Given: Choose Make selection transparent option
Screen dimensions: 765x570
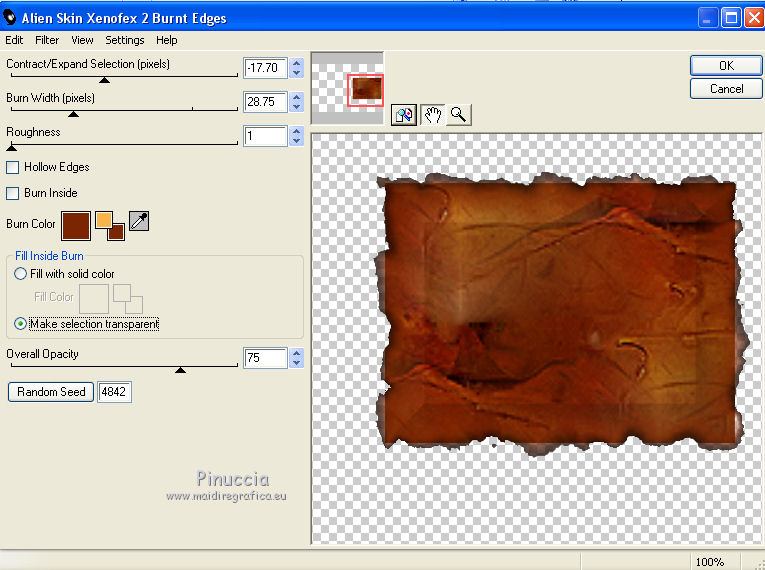Looking at the screenshot, I should point(20,324).
